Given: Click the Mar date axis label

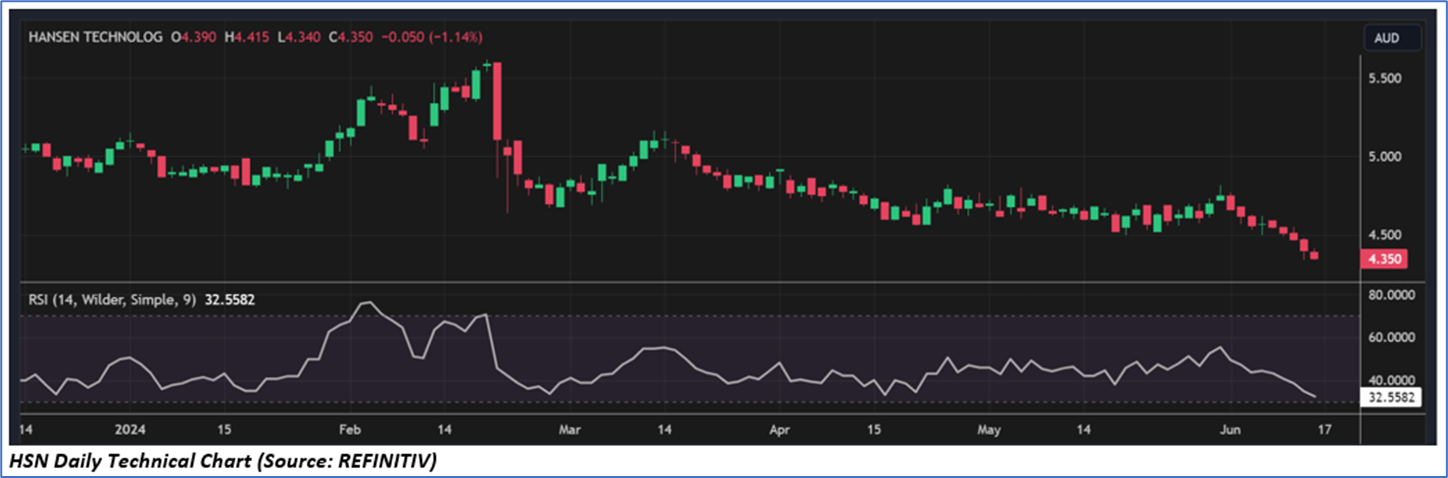Looking at the screenshot, I should pos(570,429).
